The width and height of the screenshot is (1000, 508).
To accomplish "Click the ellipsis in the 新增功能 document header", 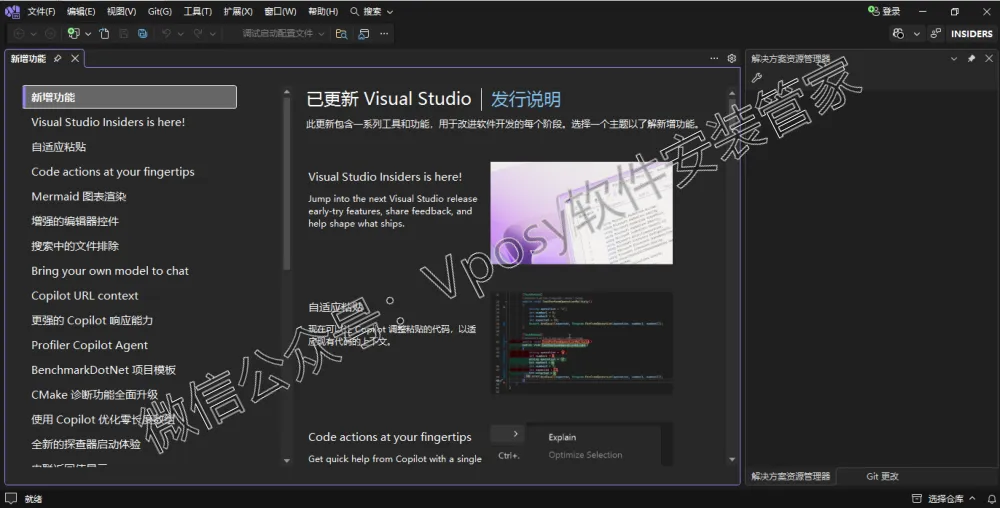I will (714, 59).
